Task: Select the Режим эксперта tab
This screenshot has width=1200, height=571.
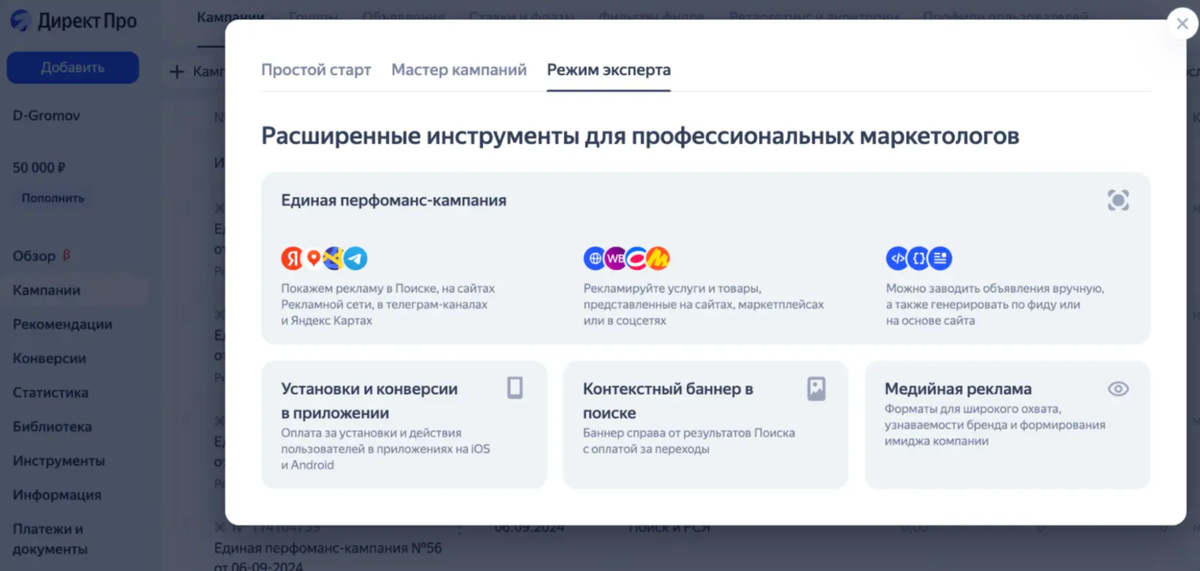Action: click(x=609, y=70)
